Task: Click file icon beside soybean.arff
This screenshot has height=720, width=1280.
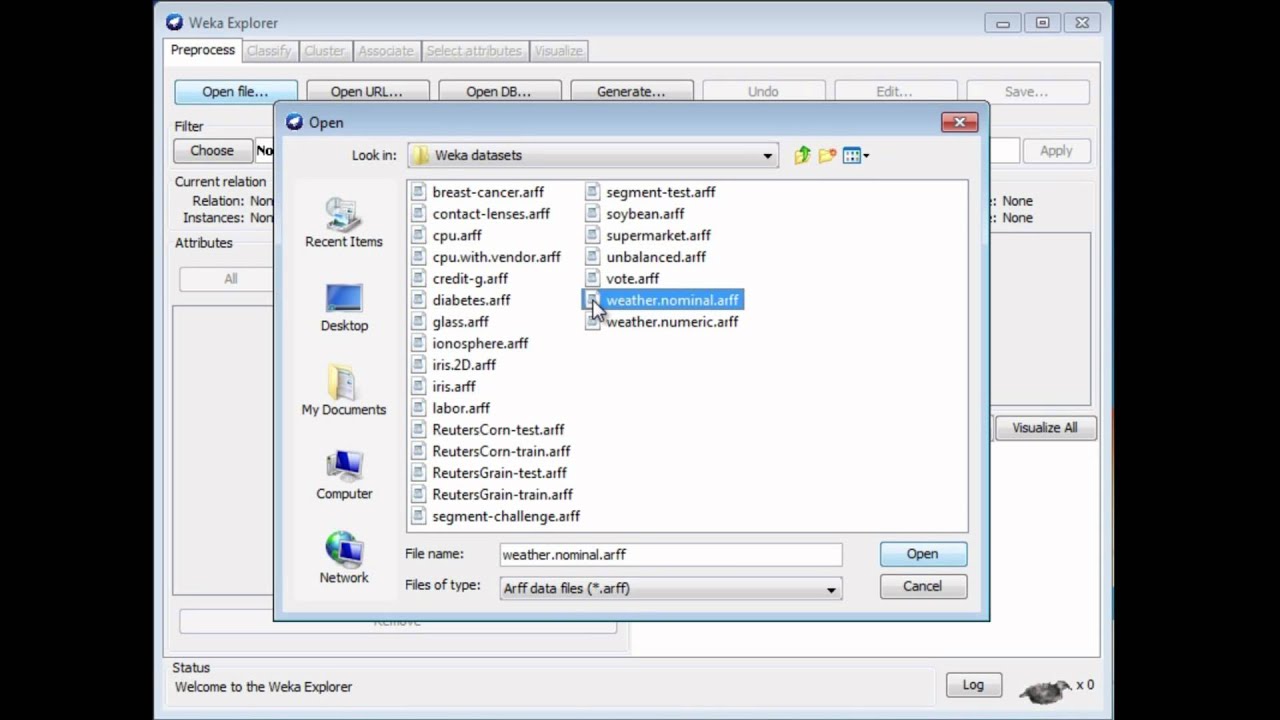Action: tap(593, 213)
